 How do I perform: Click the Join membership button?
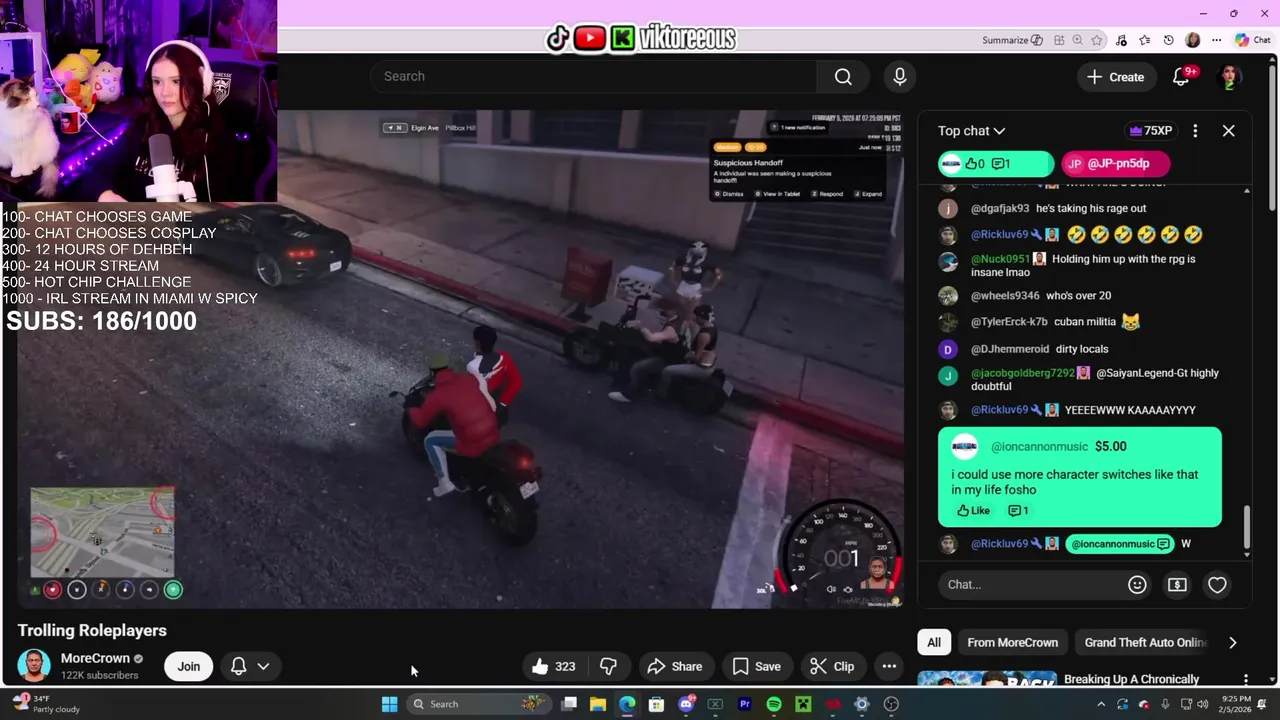tap(189, 666)
